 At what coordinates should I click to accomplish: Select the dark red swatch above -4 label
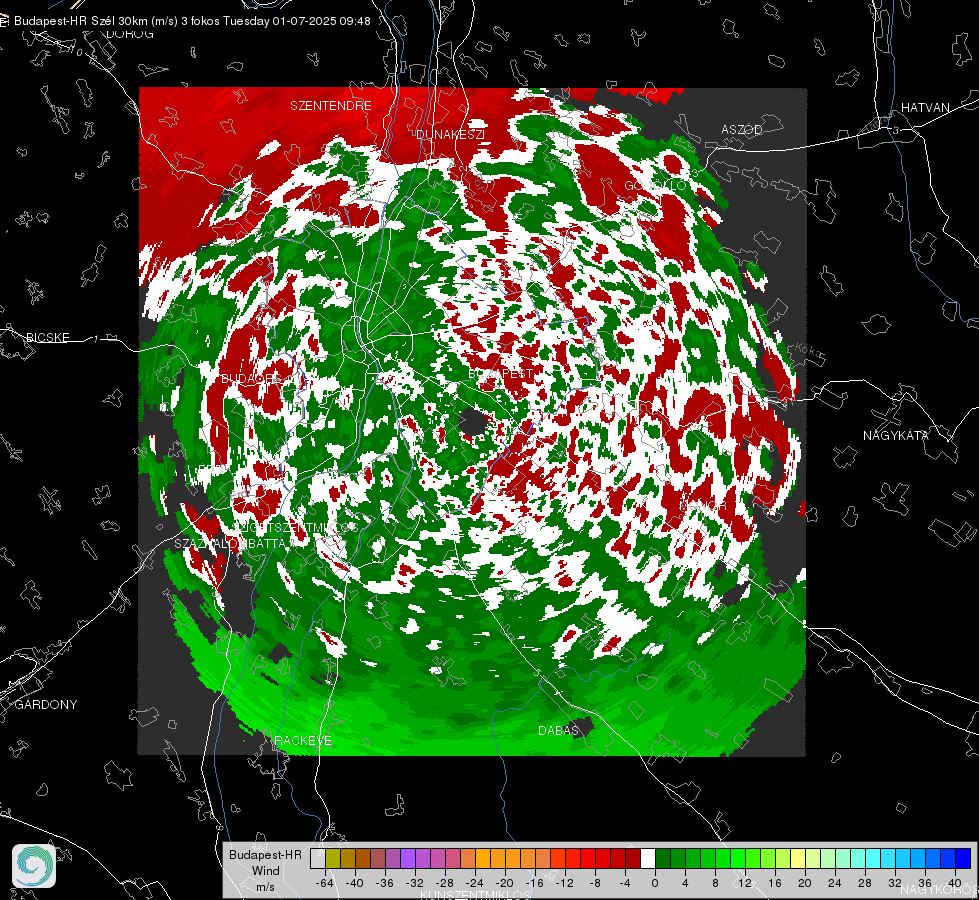[x=632, y=859]
